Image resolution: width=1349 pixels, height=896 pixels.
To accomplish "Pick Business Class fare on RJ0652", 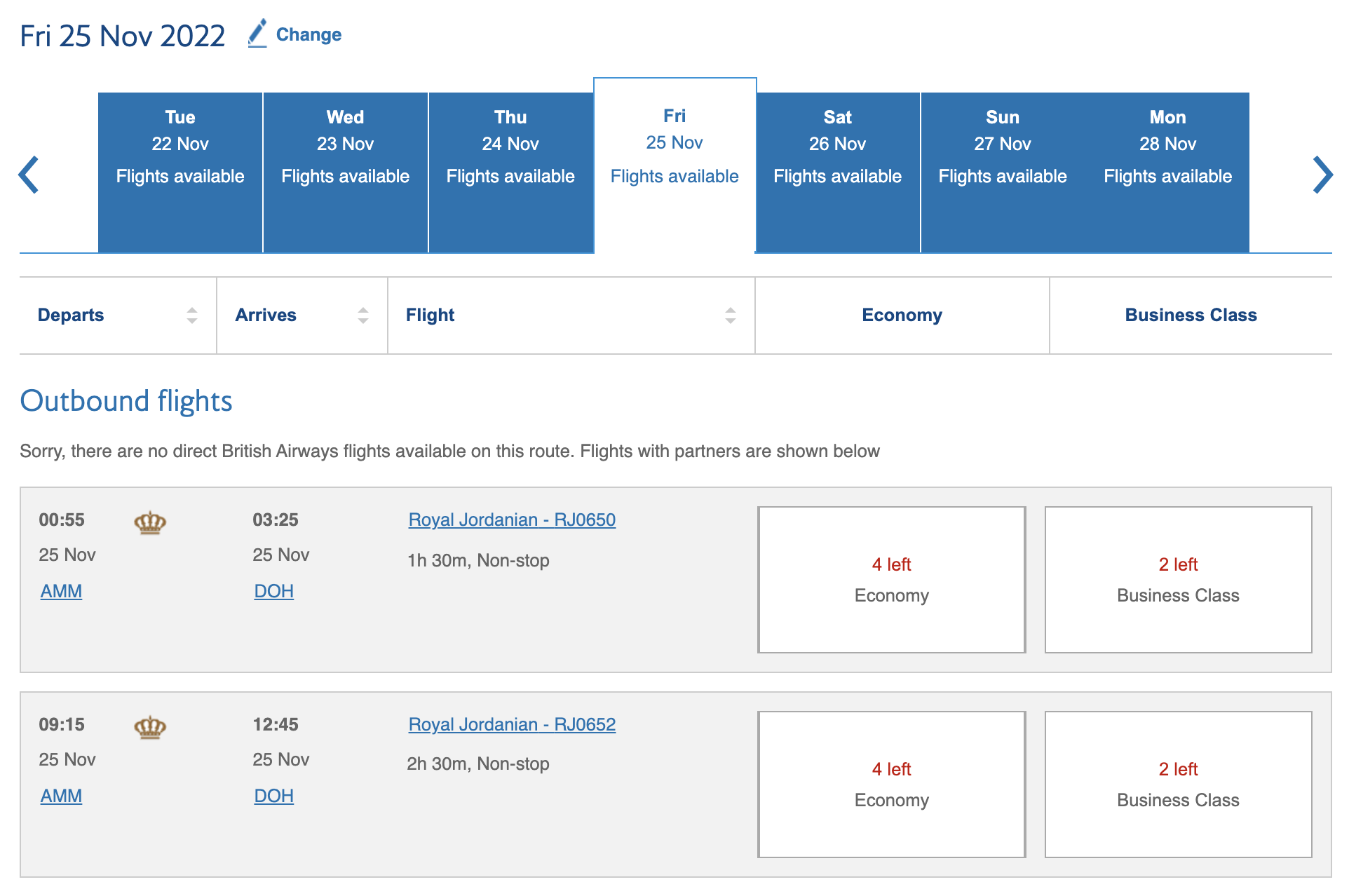I will [1178, 785].
